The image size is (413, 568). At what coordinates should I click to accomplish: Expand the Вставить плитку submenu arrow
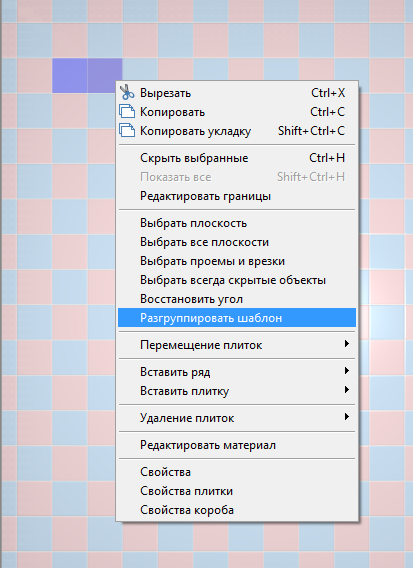click(347, 390)
